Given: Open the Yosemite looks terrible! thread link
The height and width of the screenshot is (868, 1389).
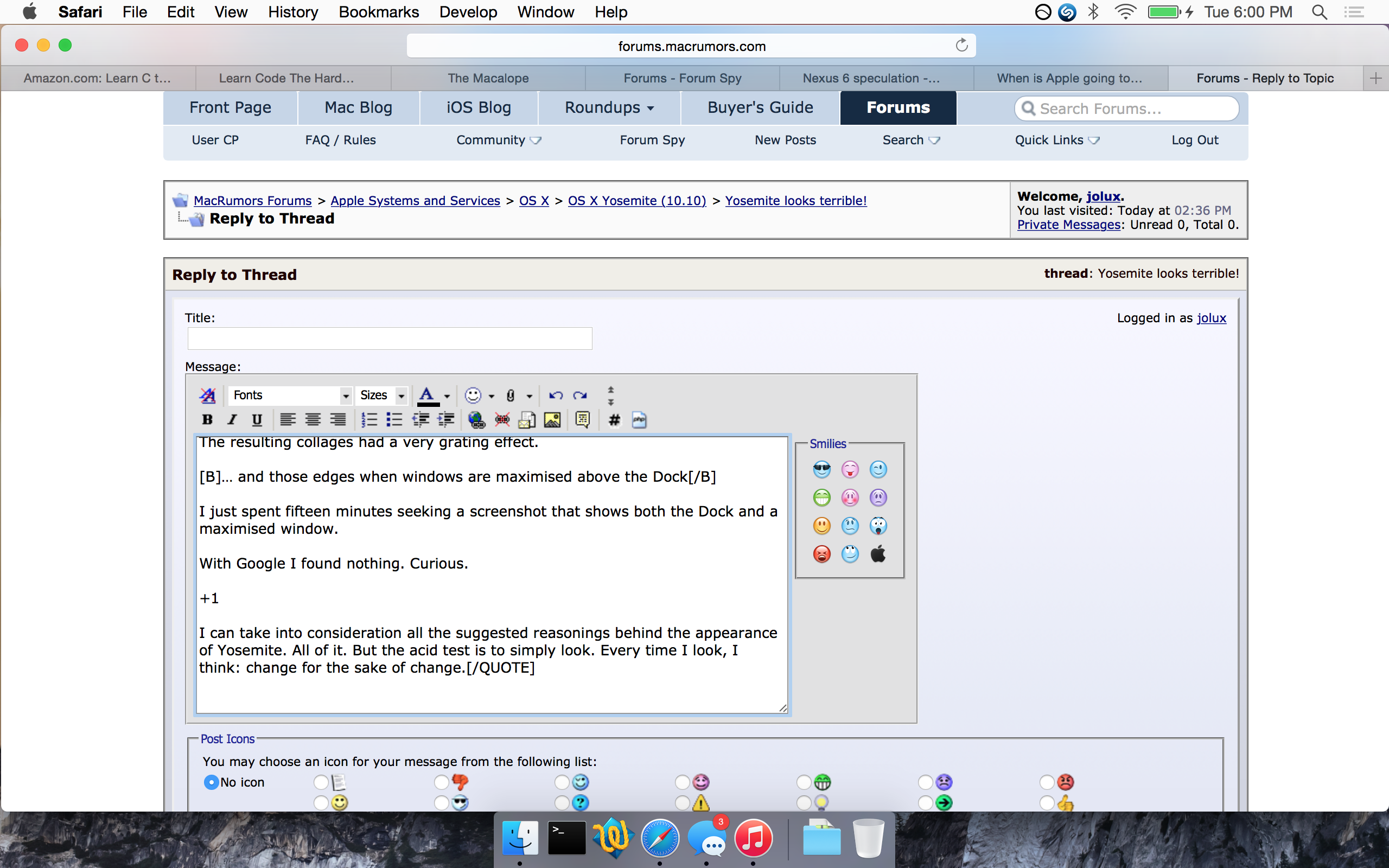Looking at the screenshot, I should point(795,200).
